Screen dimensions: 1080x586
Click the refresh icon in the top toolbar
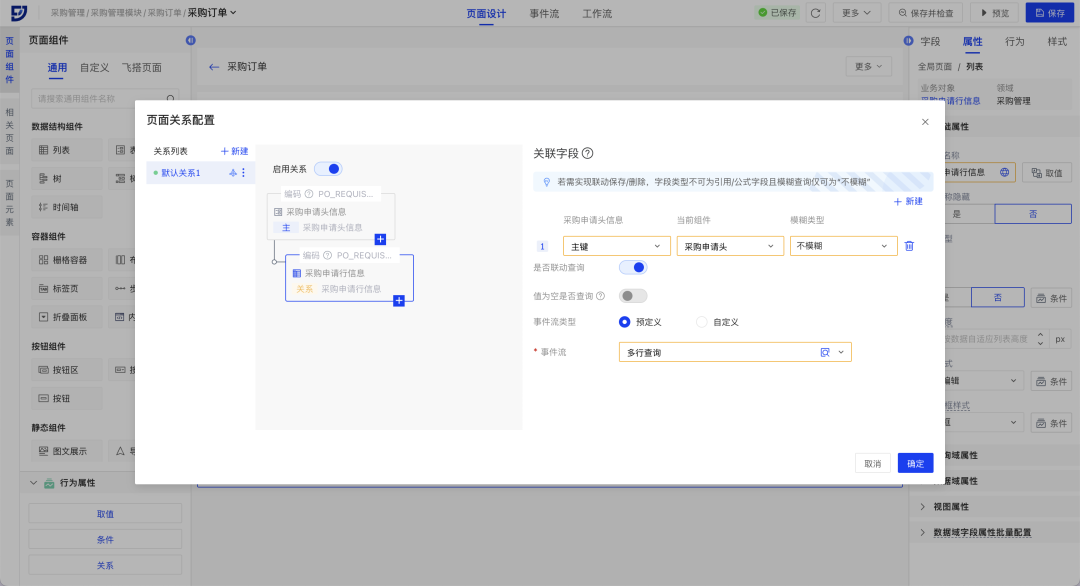pos(816,13)
